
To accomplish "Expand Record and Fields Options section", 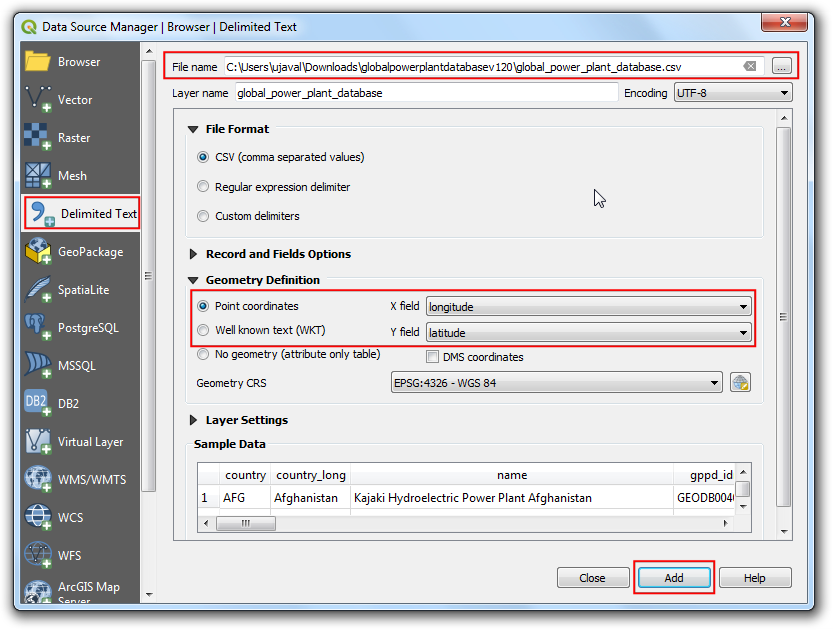I will [x=194, y=254].
